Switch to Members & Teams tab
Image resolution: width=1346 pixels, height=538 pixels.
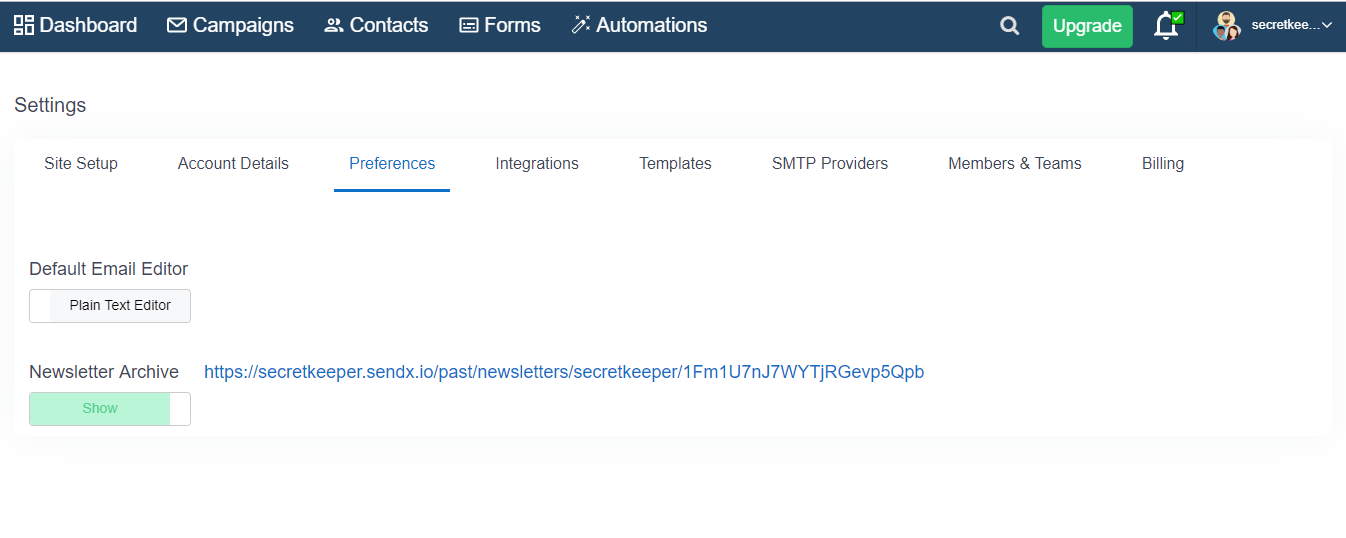tap(1015, 163)
